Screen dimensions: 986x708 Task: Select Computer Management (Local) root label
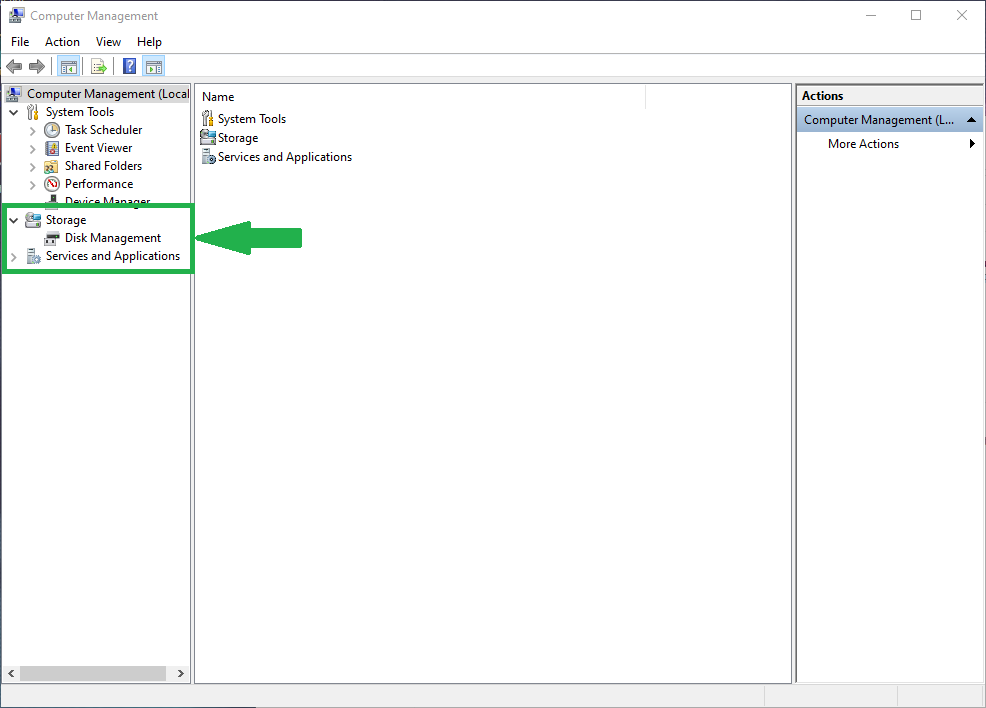point(108,94)
